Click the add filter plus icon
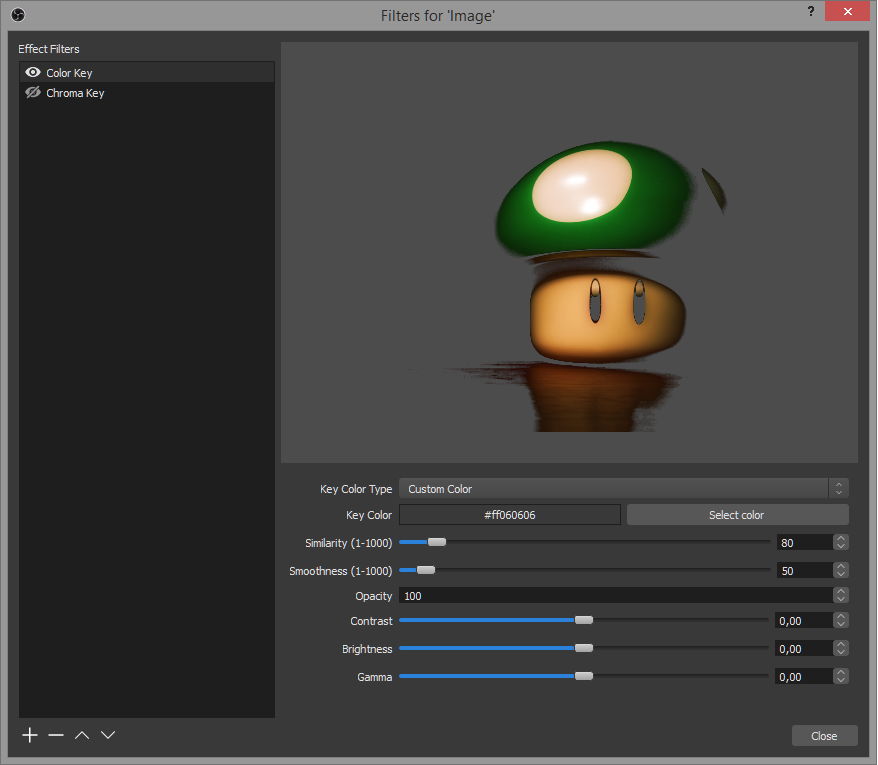878x765 pixels. (x=30, y=735)
